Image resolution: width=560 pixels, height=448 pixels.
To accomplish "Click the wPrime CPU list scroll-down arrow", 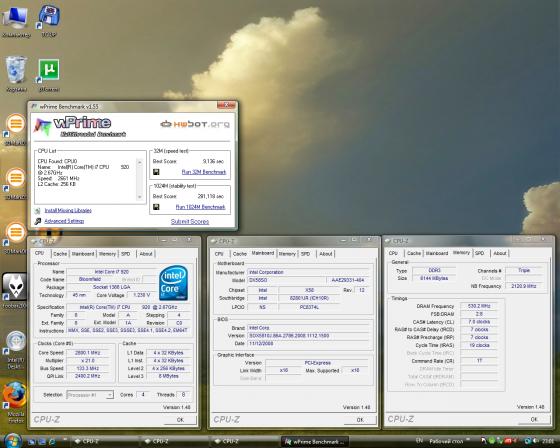I will [x=140, y=197].
